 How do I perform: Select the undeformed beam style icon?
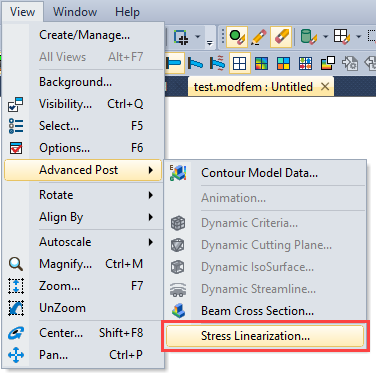tap(173, 63)
